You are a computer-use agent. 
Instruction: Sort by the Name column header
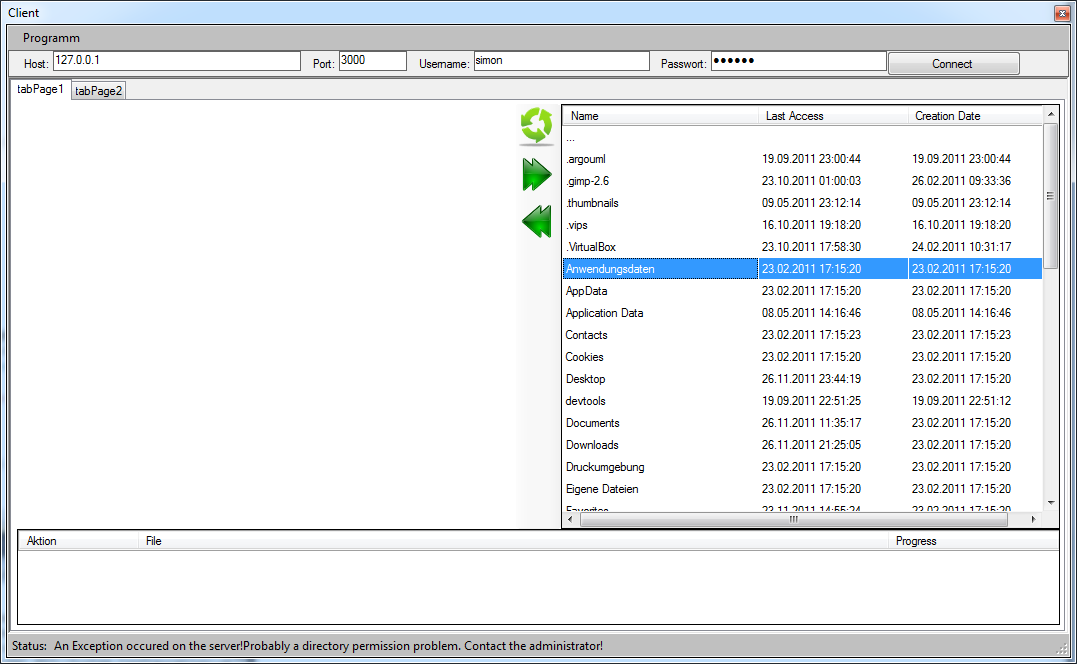[660, 115]
